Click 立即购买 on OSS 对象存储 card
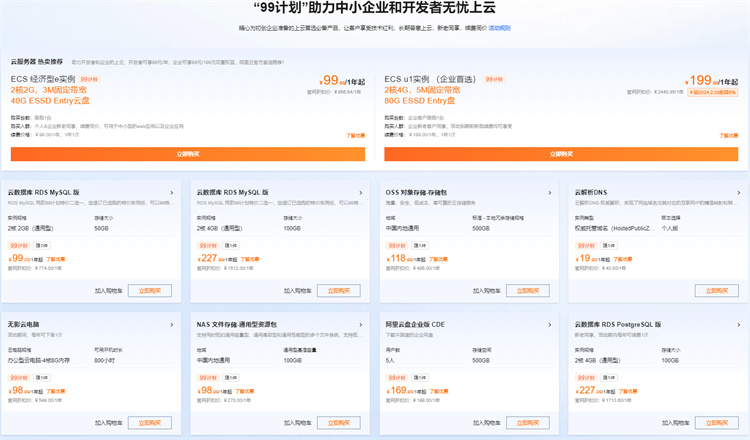 point(528,291)
